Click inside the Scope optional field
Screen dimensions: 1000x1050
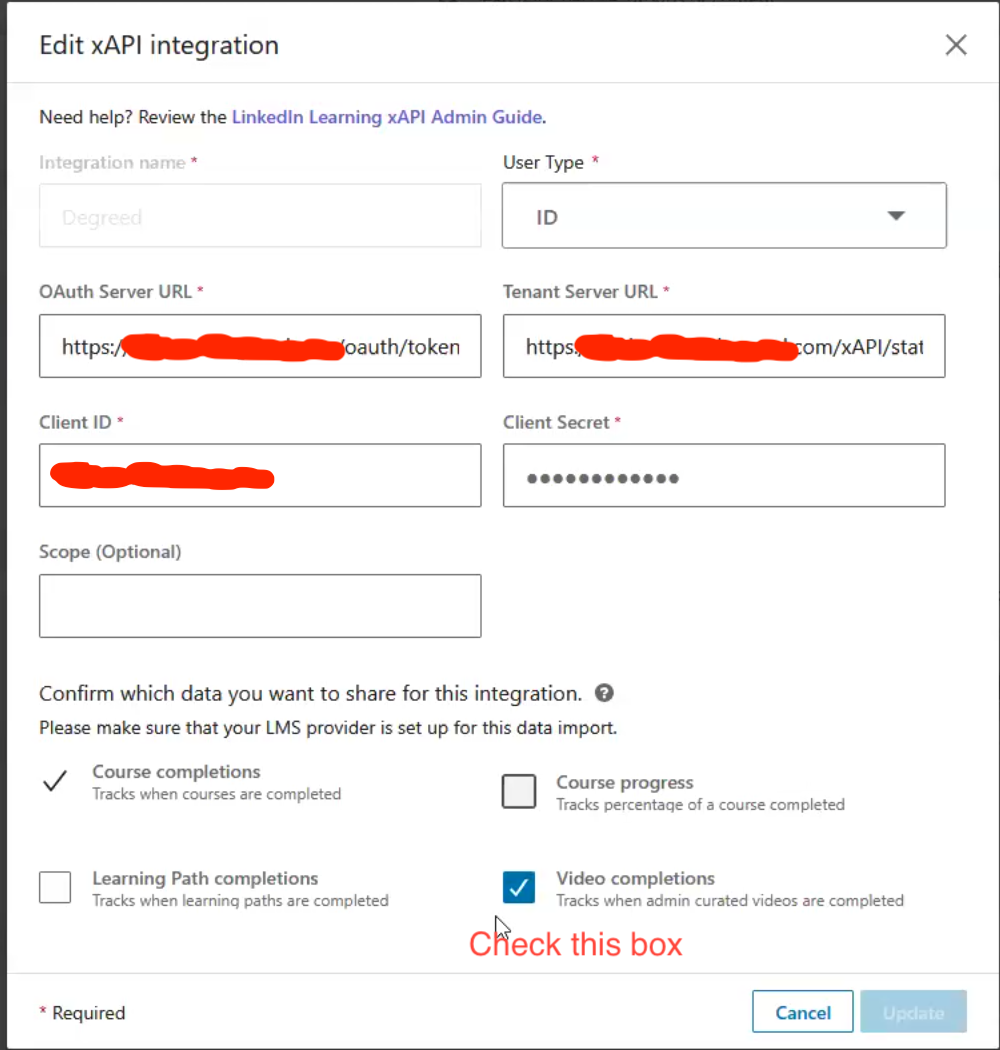tap(260, 605)
